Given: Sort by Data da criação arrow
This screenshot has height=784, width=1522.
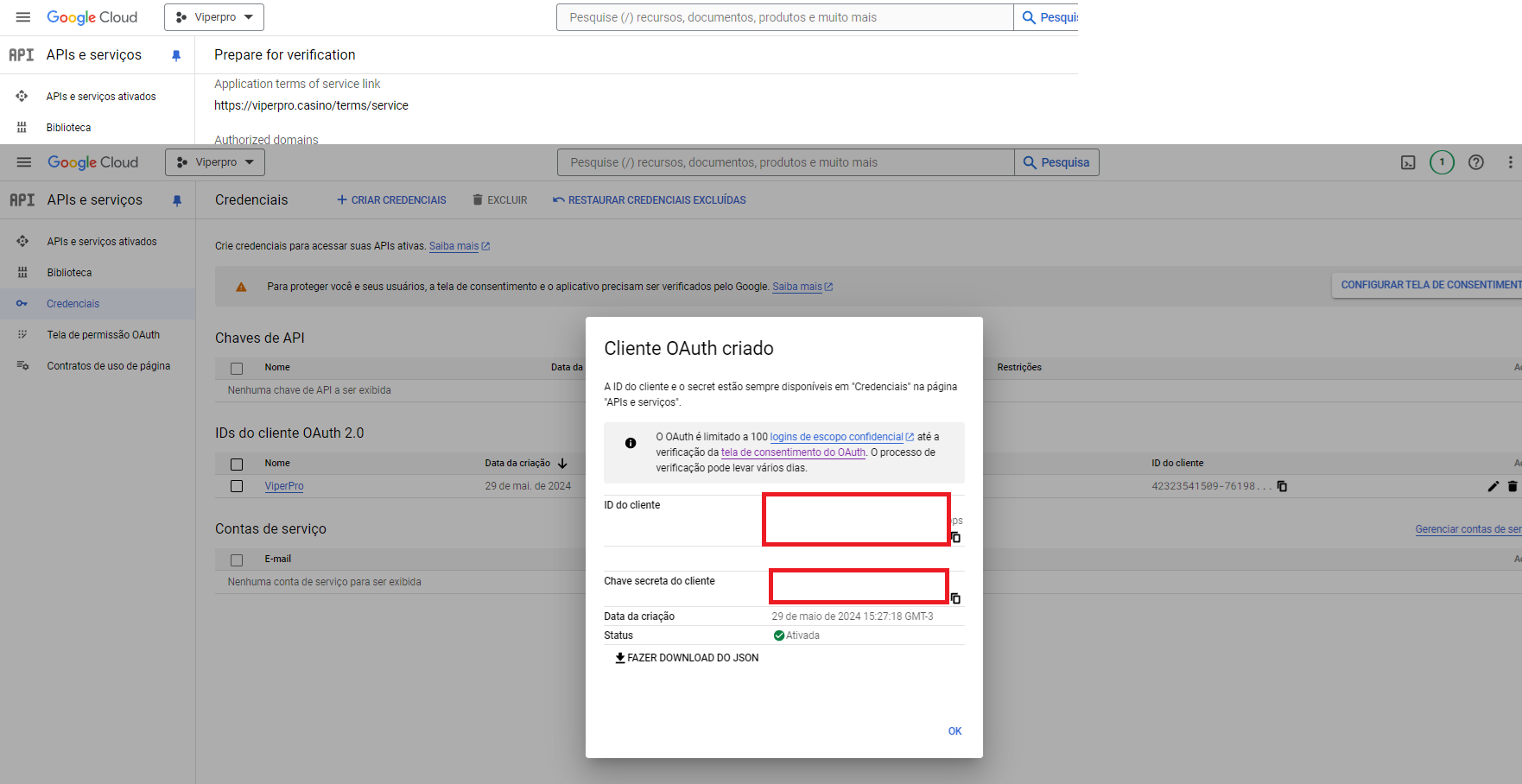Looking at the screenshot, I should (x=562, y=464).
